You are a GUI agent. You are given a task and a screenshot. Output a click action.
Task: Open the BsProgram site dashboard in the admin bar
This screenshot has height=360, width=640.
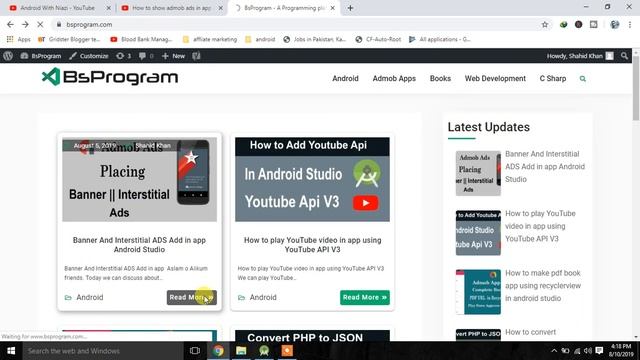[41, 56]
